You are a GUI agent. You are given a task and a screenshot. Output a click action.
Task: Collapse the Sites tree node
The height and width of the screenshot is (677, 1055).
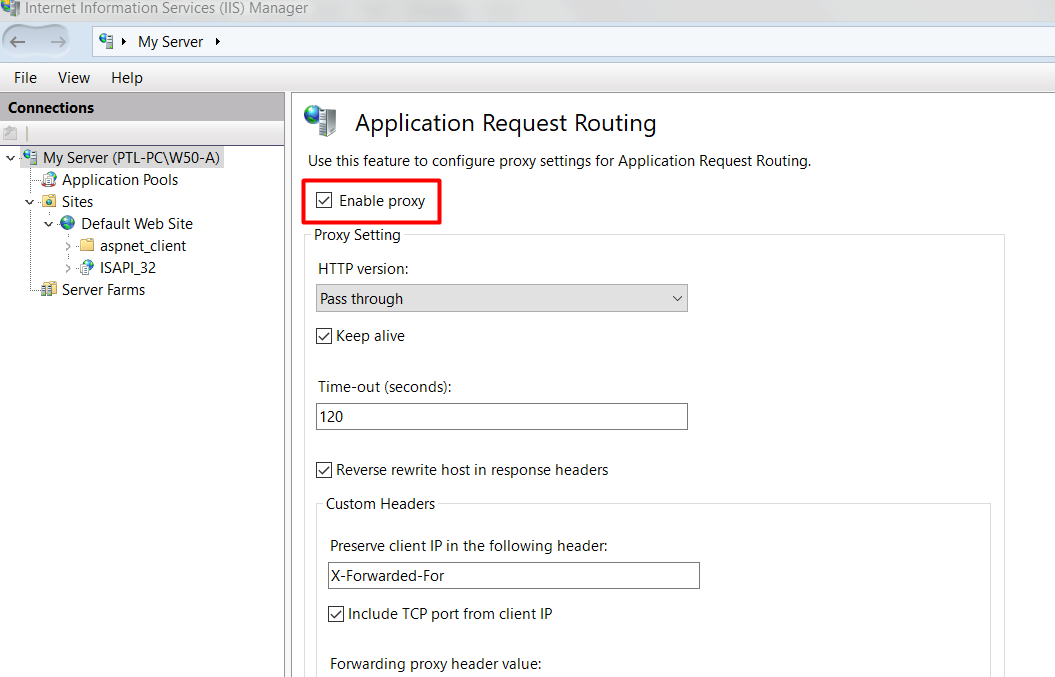[30, 202]
